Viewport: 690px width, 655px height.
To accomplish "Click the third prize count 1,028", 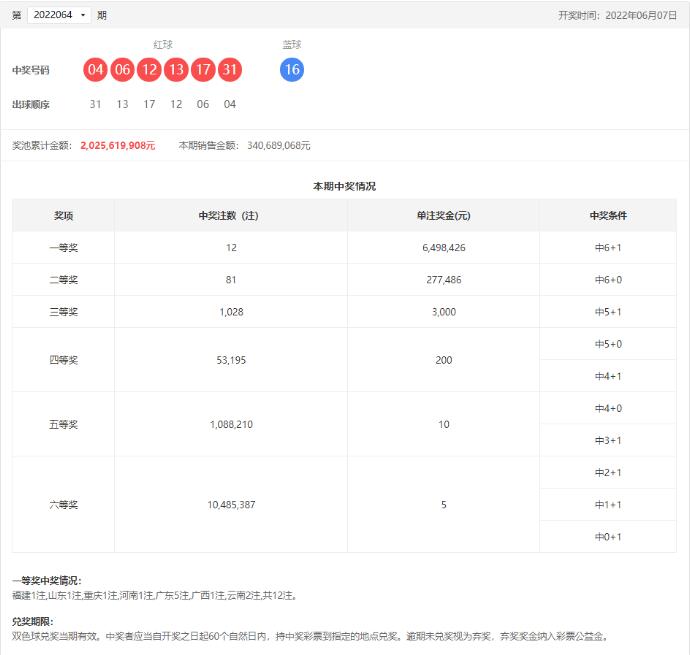I will (x=231, y=312).
